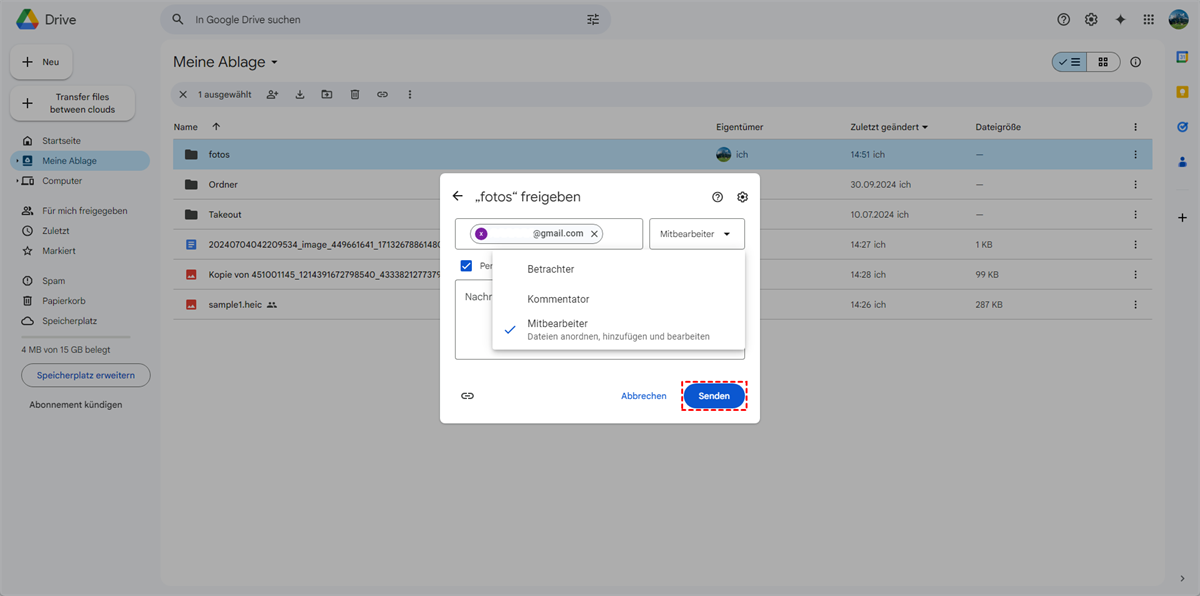Click the trash icon in selection toolbar
1200x596 pixels.
coord(355,94)
